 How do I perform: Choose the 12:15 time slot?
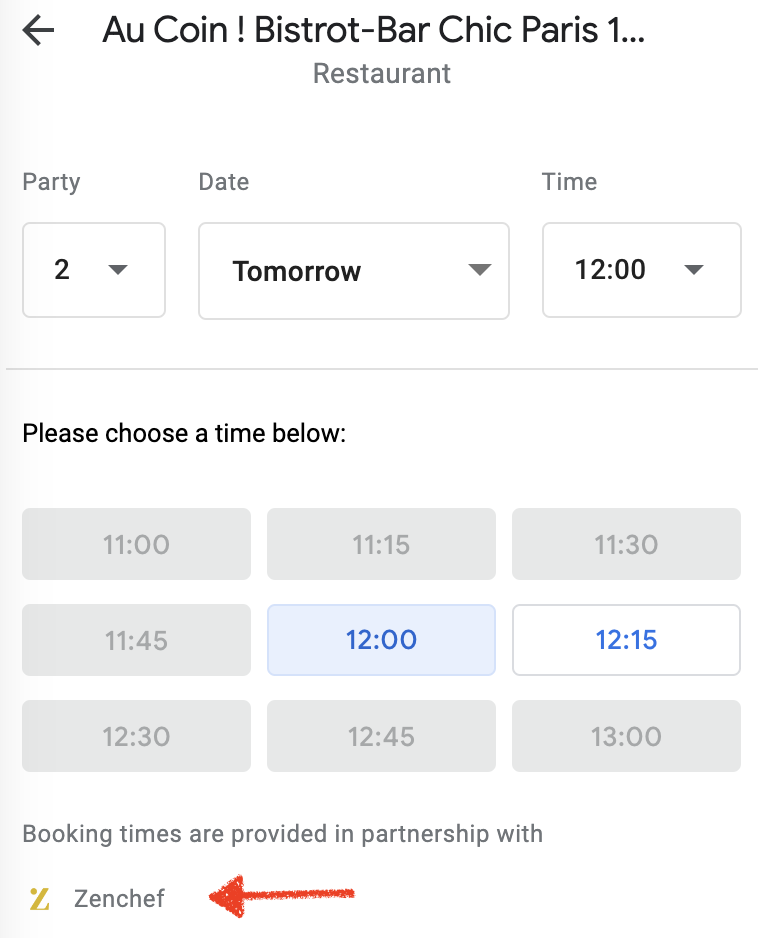(x=626, y=640)
